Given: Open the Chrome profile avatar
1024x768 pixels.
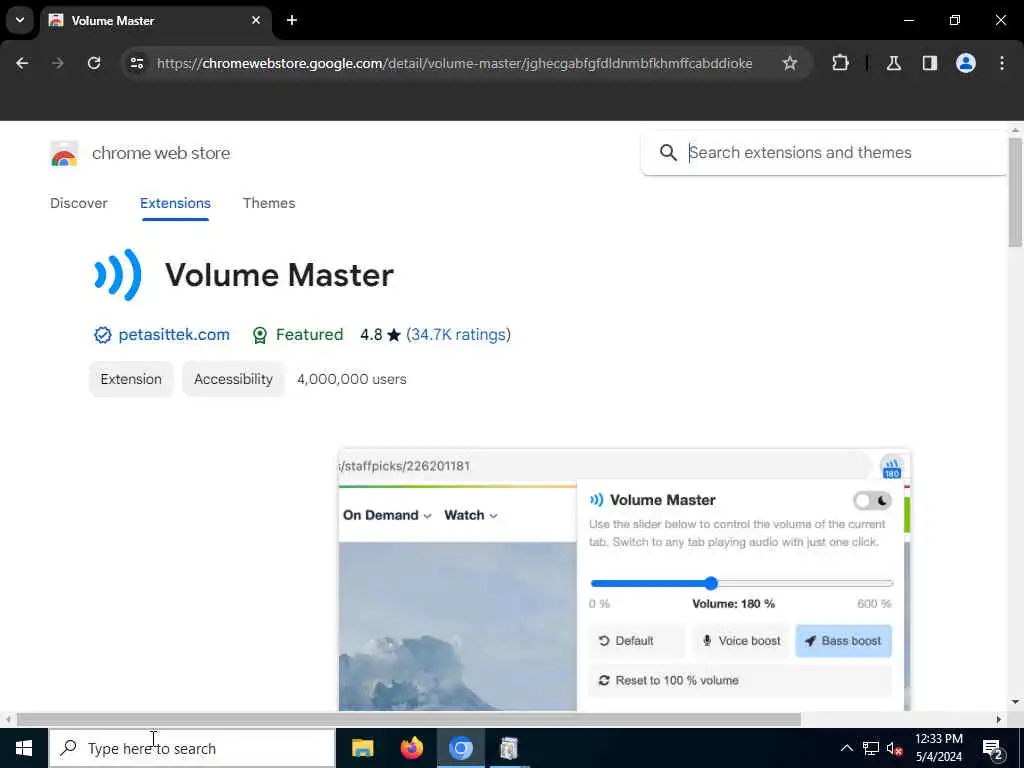Looking at the screenshot, I should 965,63.
